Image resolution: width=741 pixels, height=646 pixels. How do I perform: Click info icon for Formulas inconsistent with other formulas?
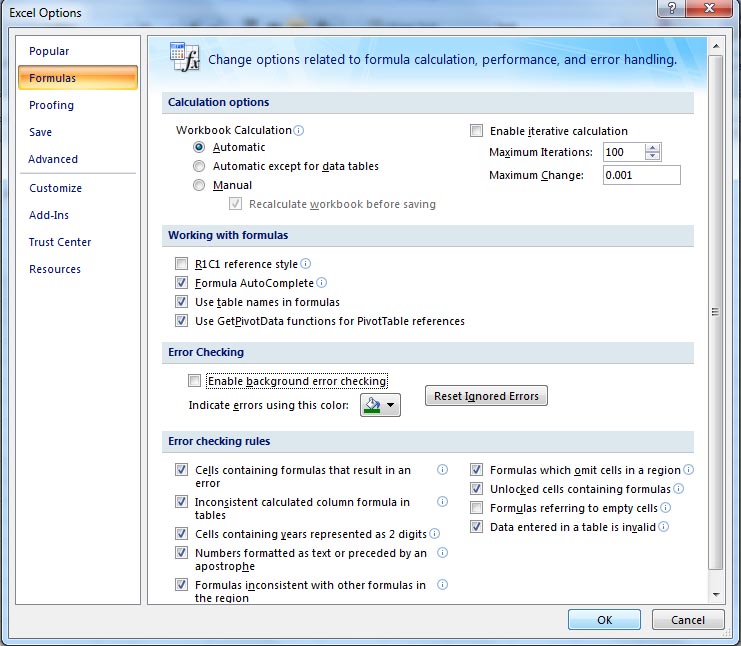click(442, 585)
